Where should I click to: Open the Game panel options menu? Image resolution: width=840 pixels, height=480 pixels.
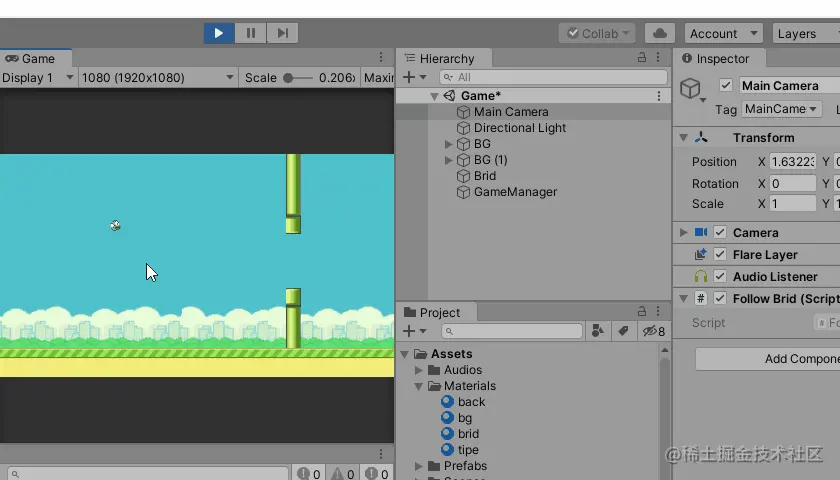pos(381,57)
